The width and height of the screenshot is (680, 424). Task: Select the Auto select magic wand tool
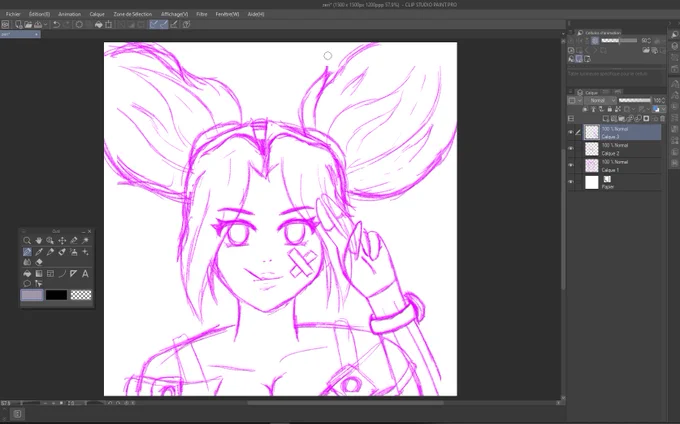pos(85,241)
